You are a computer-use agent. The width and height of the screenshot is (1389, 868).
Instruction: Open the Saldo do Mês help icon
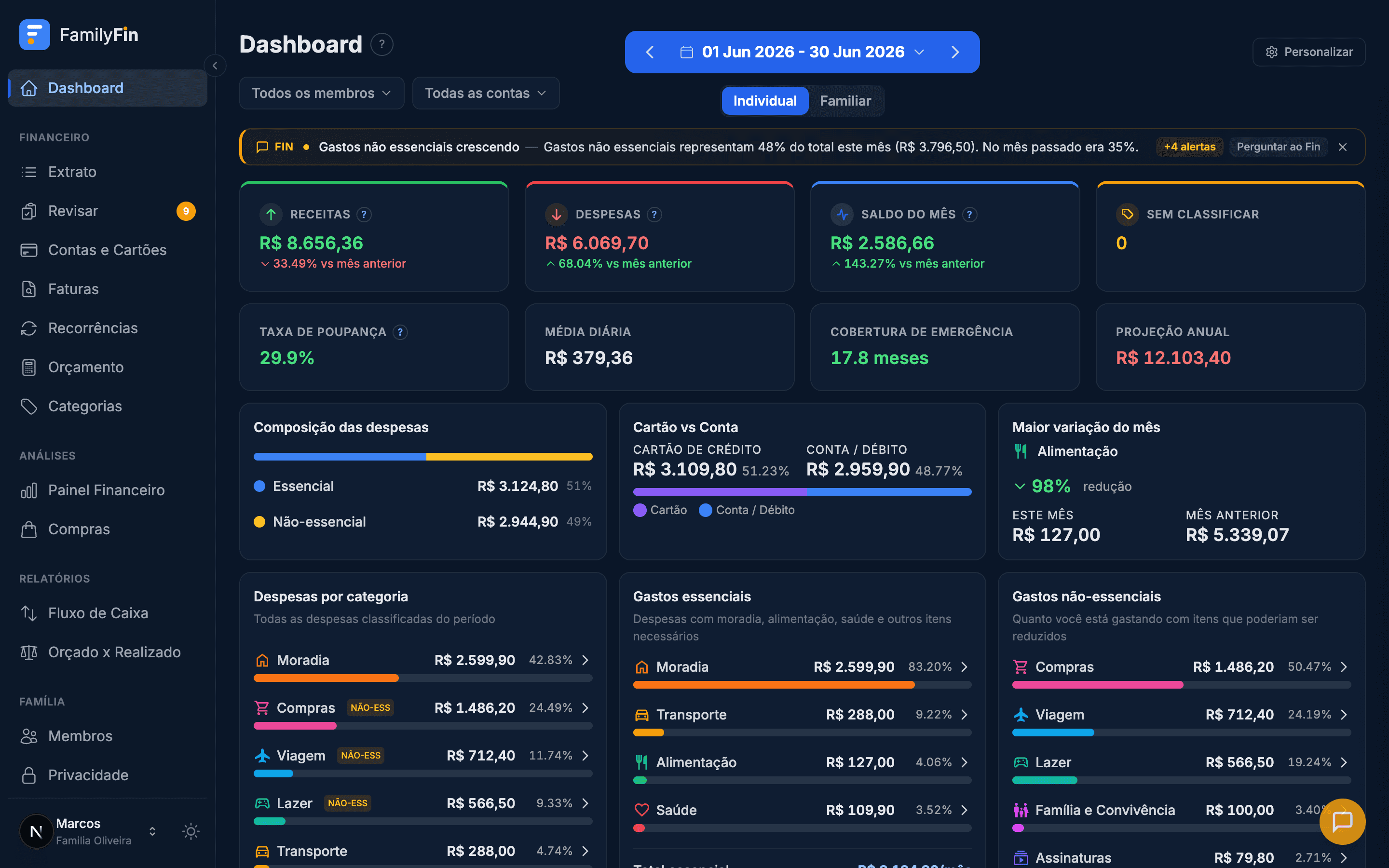(x=969, y=215)
